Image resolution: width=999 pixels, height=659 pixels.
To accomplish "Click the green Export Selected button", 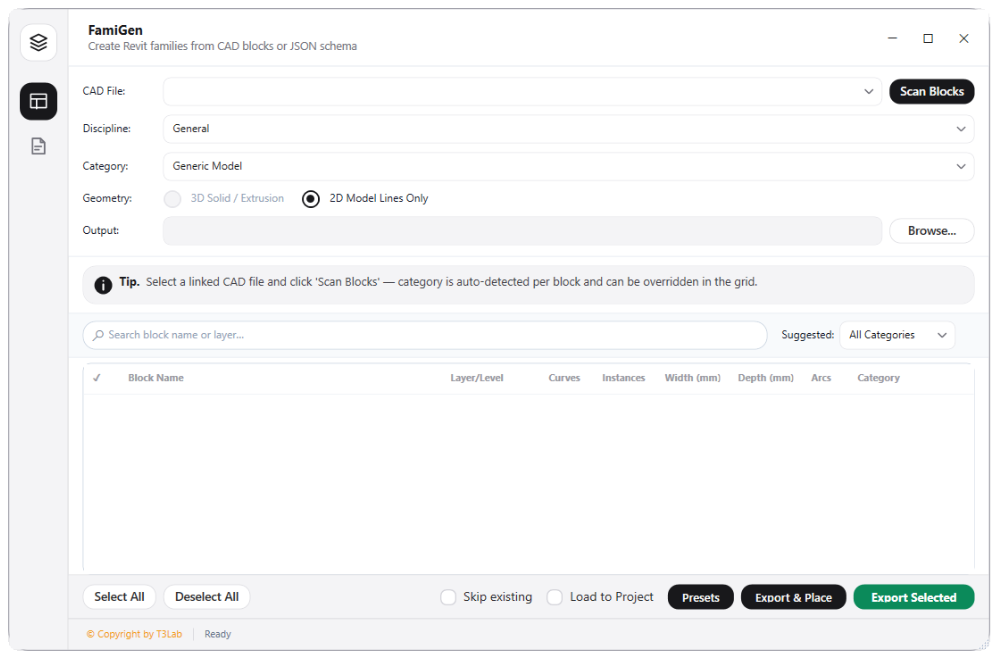I will (x=914, y=597).
